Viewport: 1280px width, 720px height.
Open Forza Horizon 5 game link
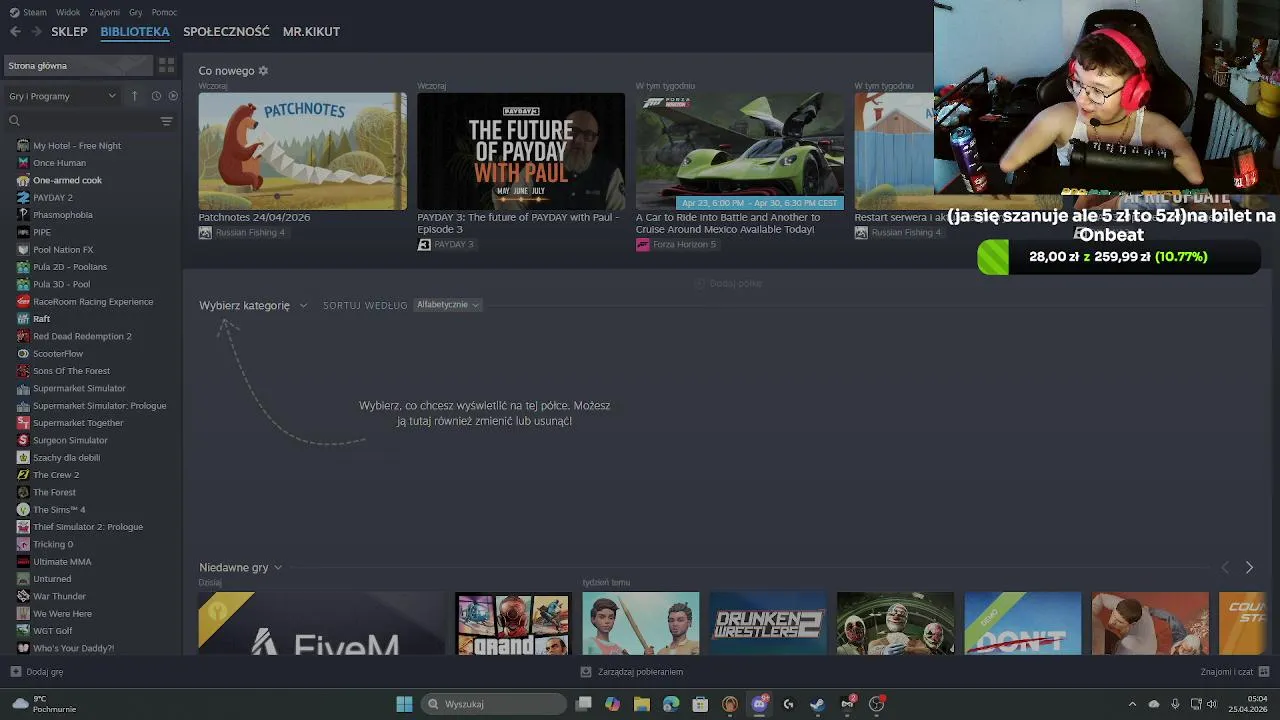click(676, 245)
